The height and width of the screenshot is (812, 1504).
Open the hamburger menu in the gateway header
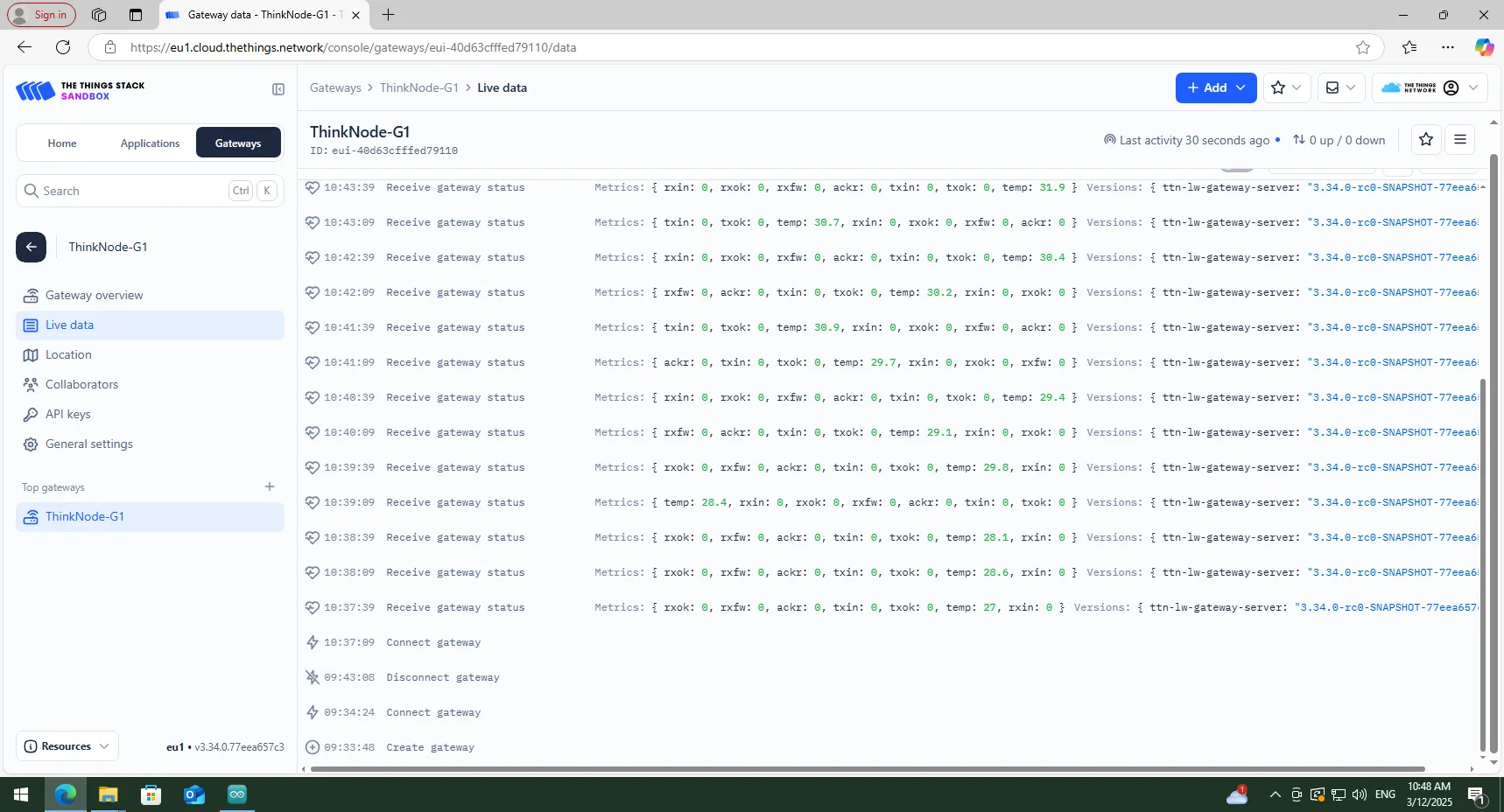coord(1460,139)
